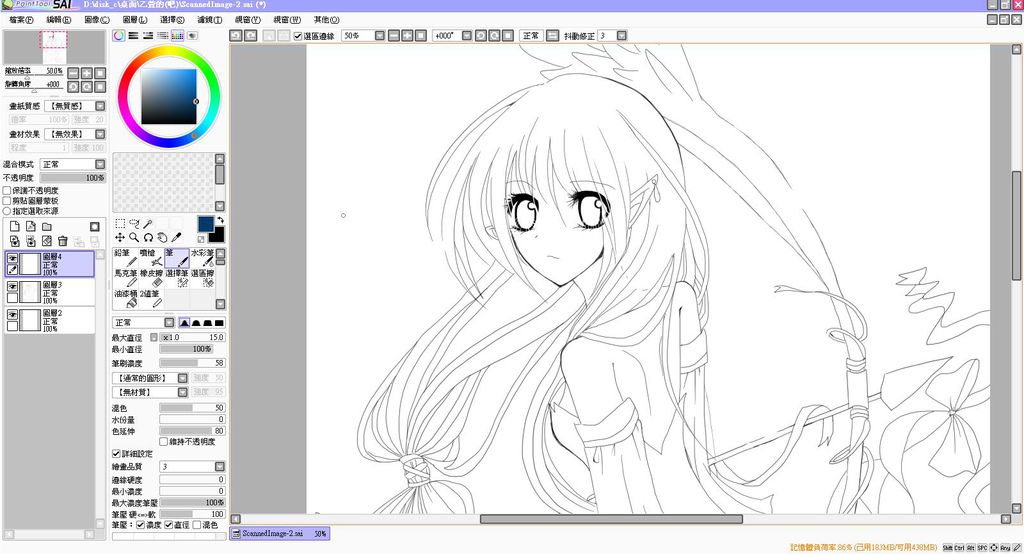
Task: Toggle 維持不透明度 checkbox
Action: (164, 442)
